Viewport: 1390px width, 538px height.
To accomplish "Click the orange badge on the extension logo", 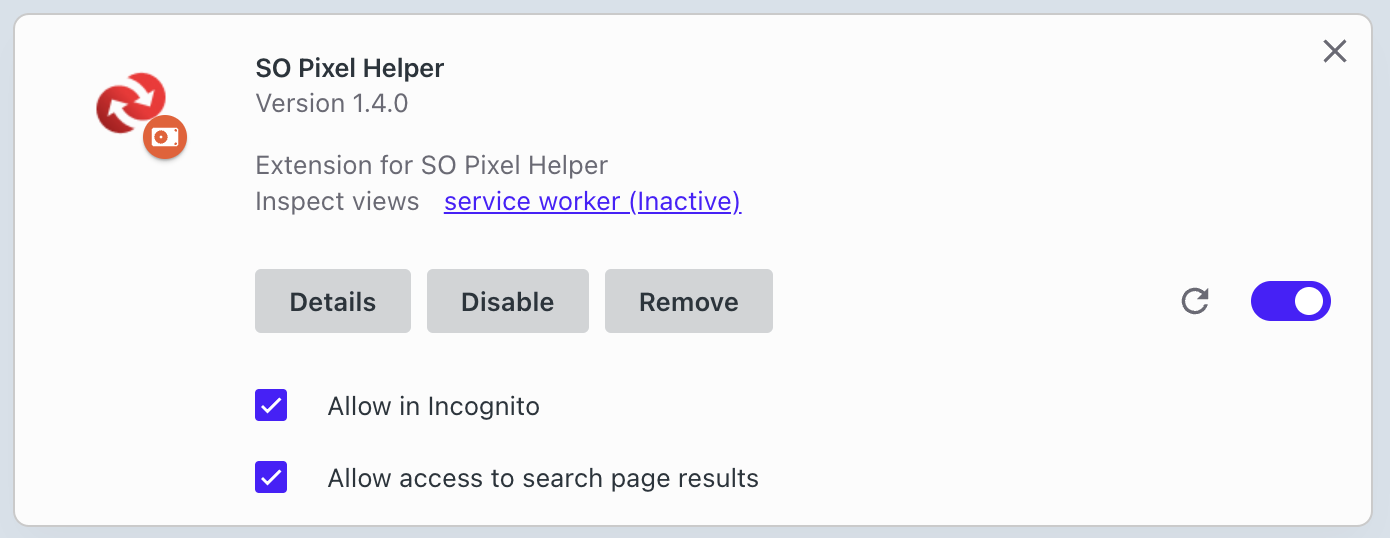I will 165,137.
